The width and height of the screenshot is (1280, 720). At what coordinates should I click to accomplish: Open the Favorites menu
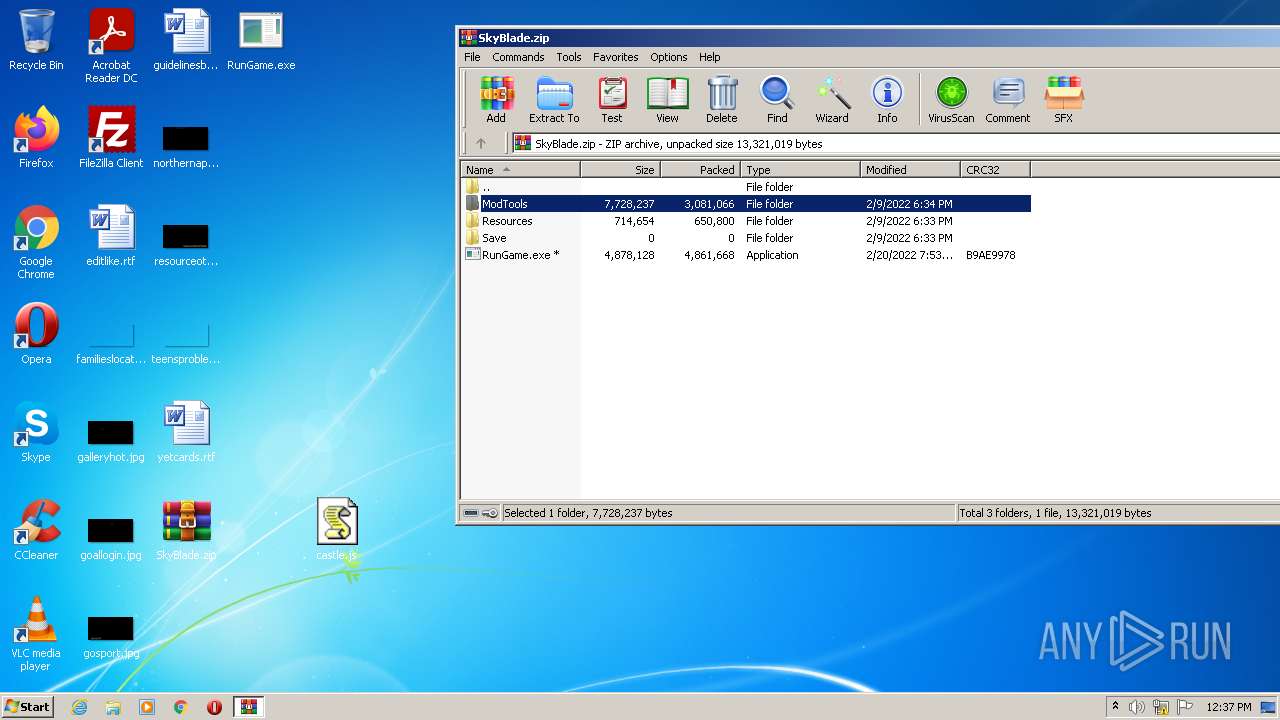click(615, 57)
